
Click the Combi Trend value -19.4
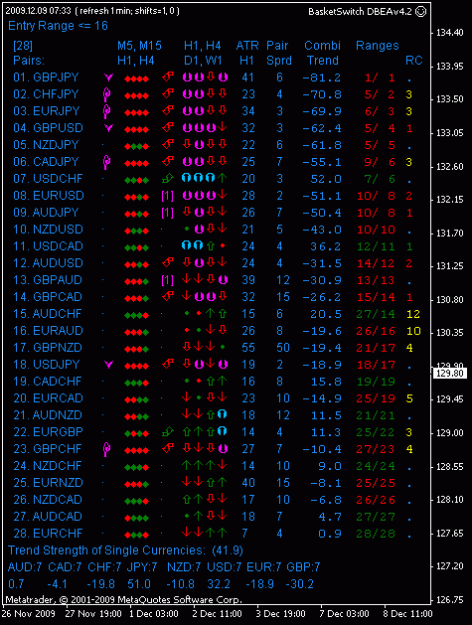tap(322, 348)
